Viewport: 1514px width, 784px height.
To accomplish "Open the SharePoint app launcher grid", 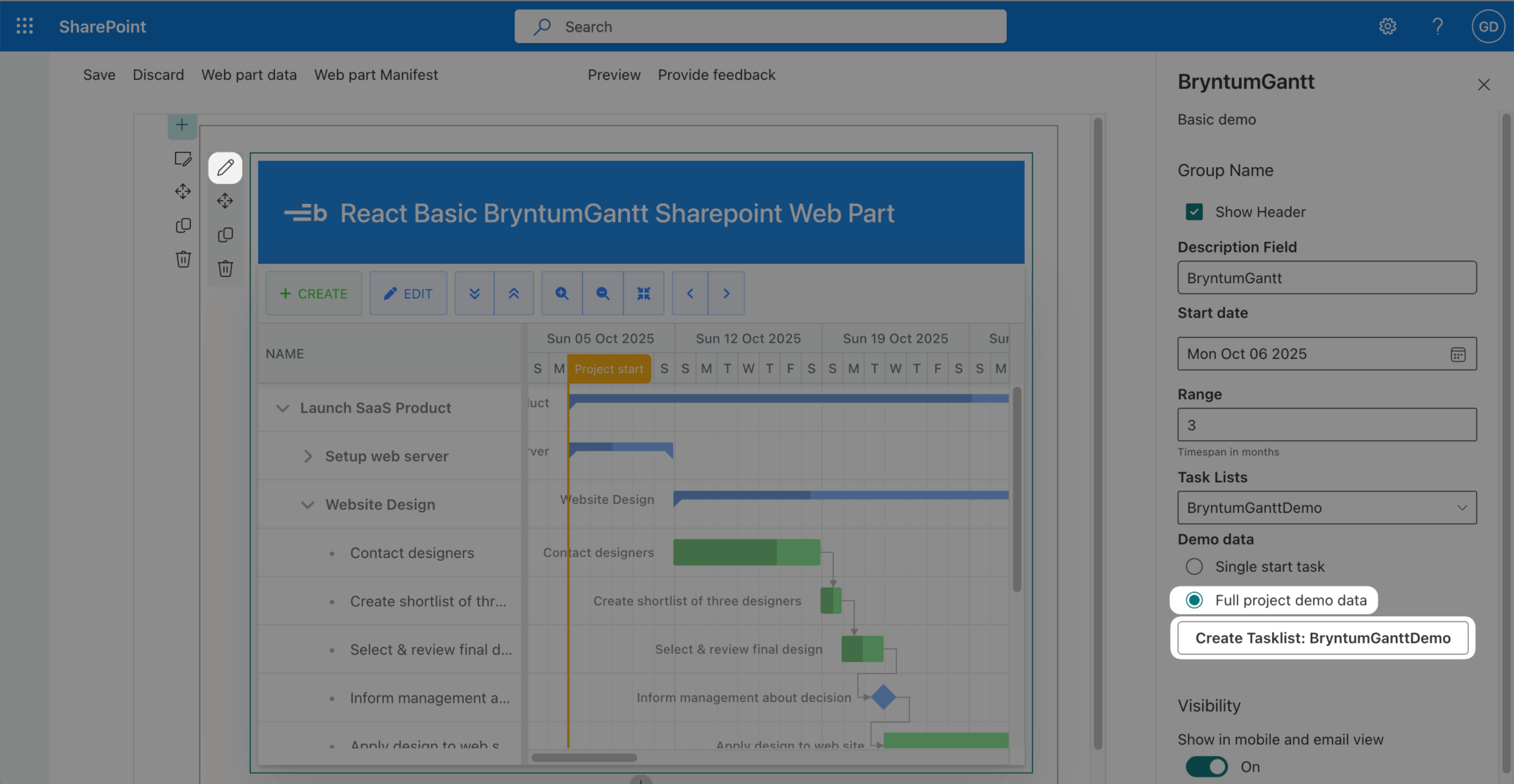I will coord(24,27).
